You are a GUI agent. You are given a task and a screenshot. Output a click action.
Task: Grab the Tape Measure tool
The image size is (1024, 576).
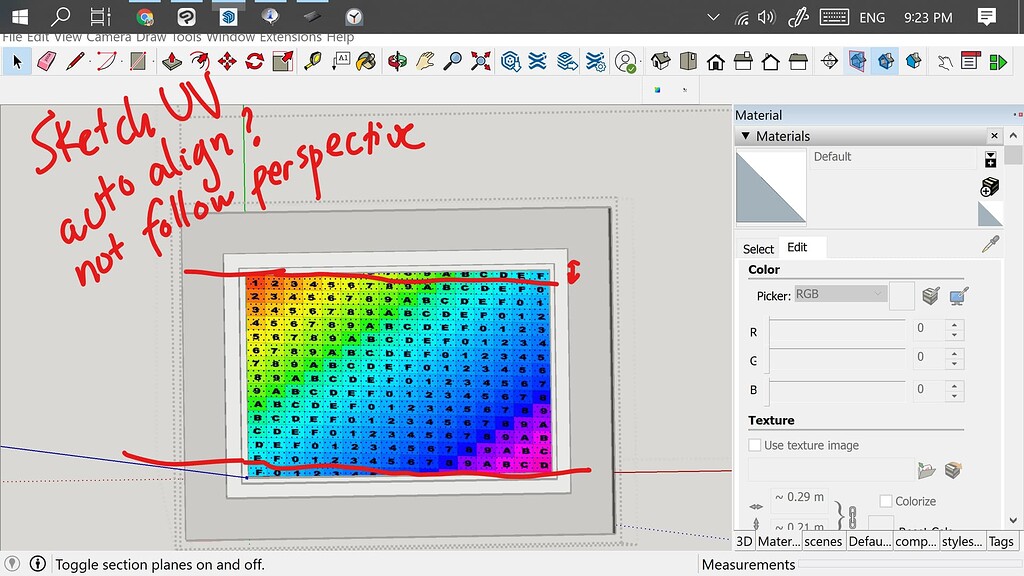coord(312,60)
